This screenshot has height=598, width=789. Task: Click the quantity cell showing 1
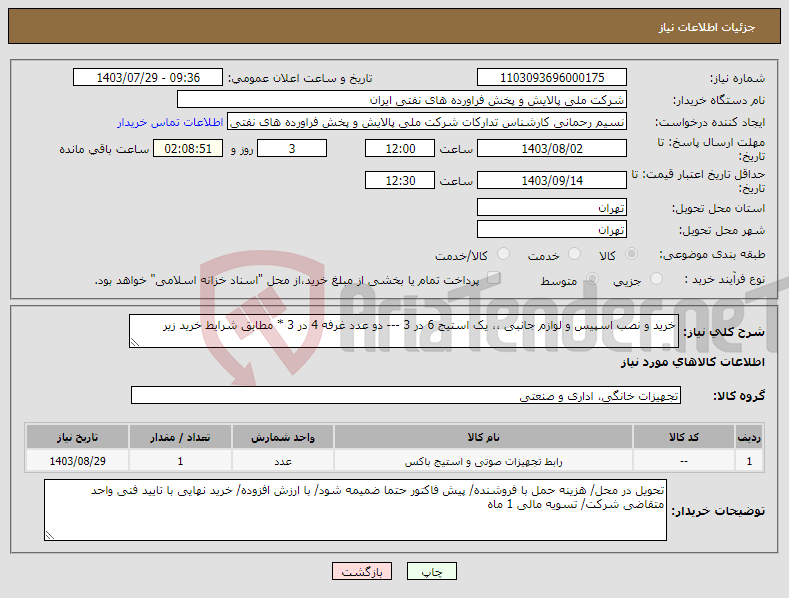coord(180,461)
